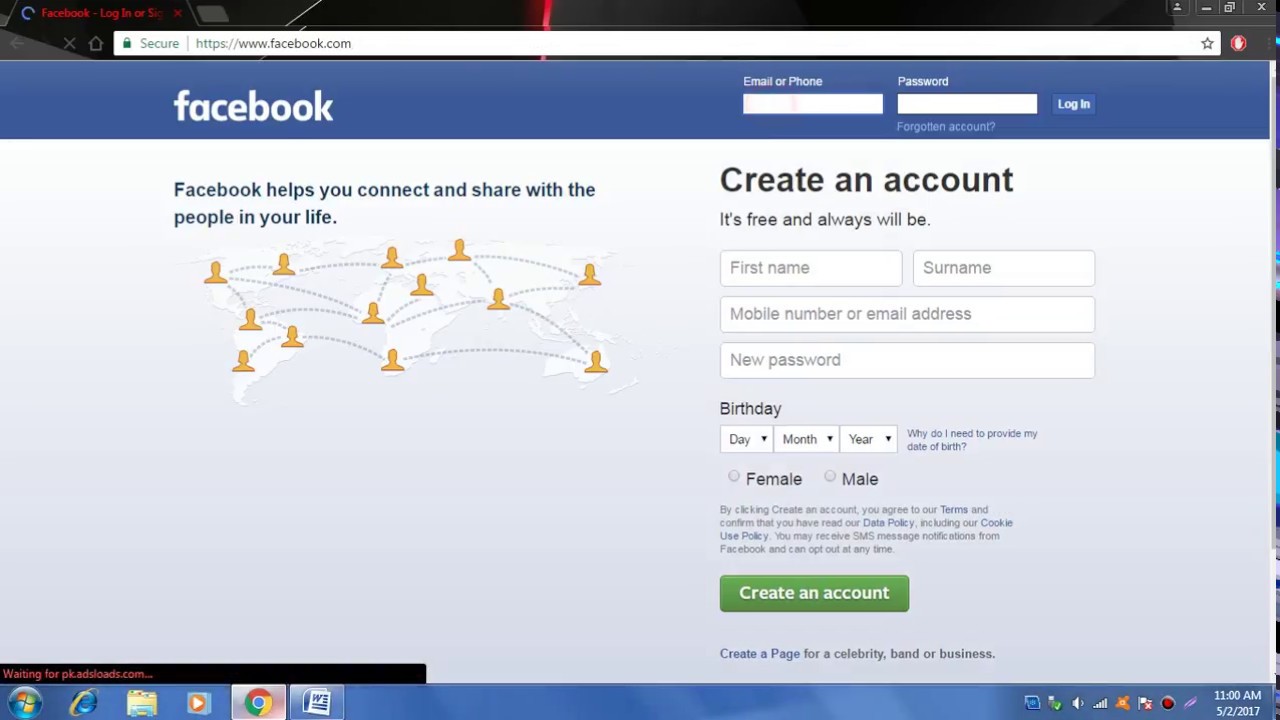Open the Cookie Use Policy link
The height and width of the screenshot is (720, 1280).
pos(866,529)
